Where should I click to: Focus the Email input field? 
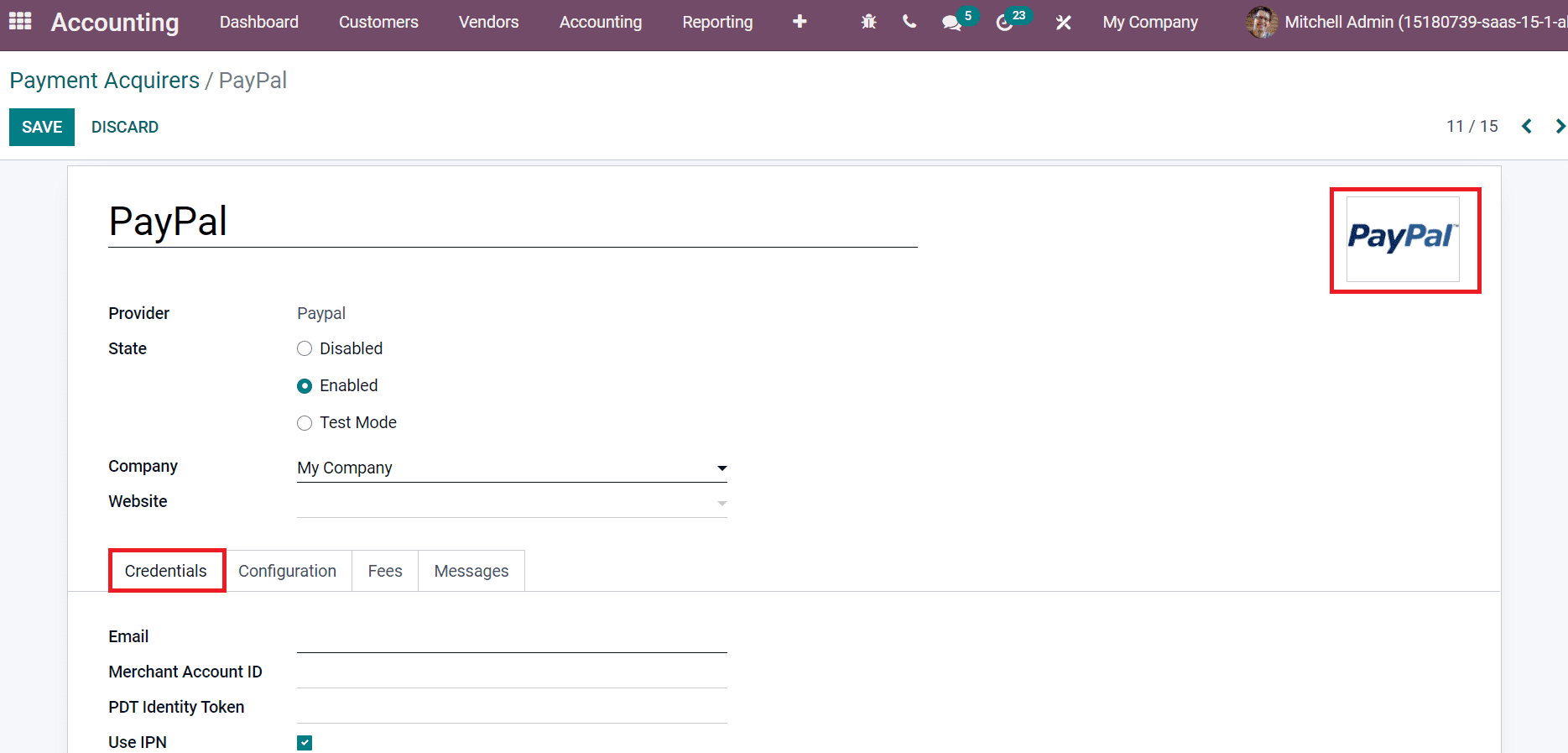pyautogui.click(x=512, y=637)
